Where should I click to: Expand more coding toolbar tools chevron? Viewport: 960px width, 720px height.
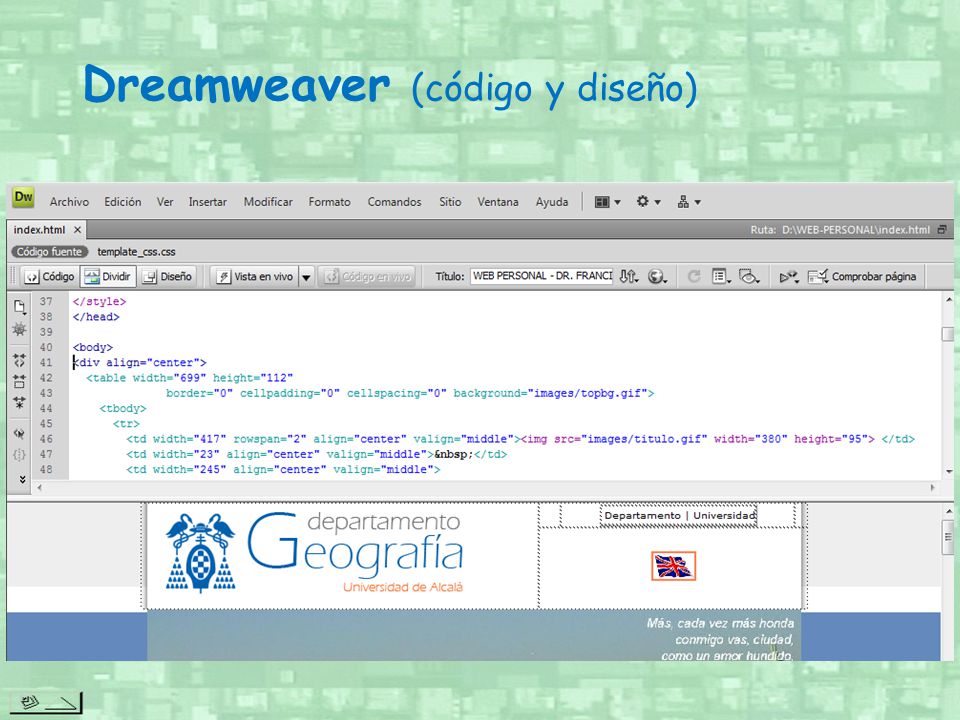(x=22, y=479)
